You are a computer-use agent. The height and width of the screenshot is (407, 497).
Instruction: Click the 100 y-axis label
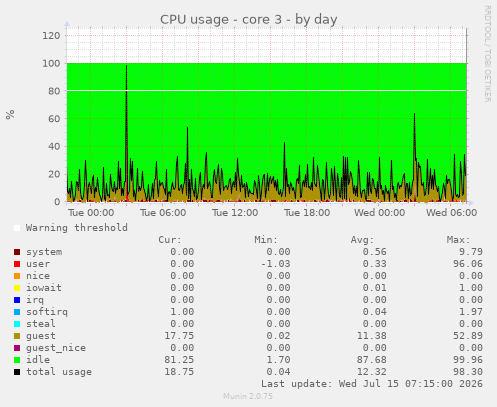pos(51,63)
